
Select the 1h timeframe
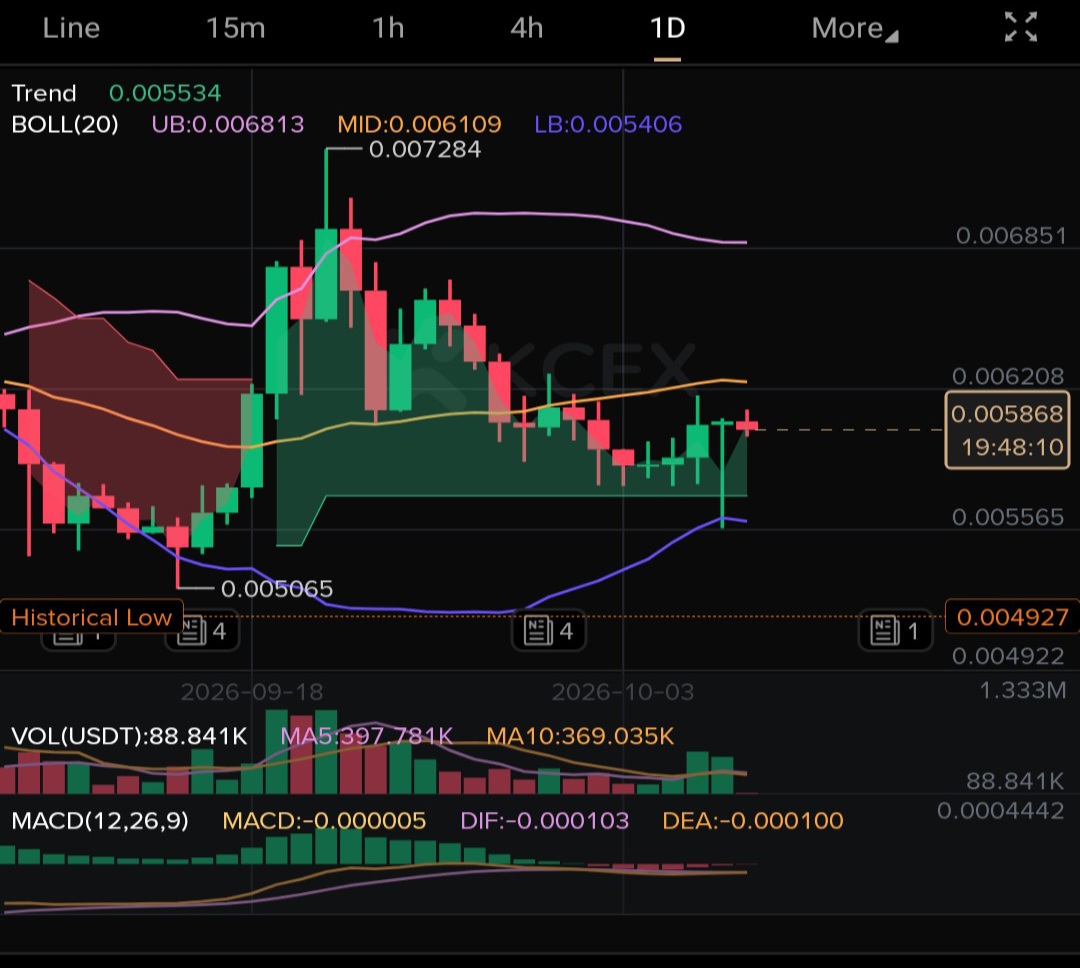tap(388, 28)
